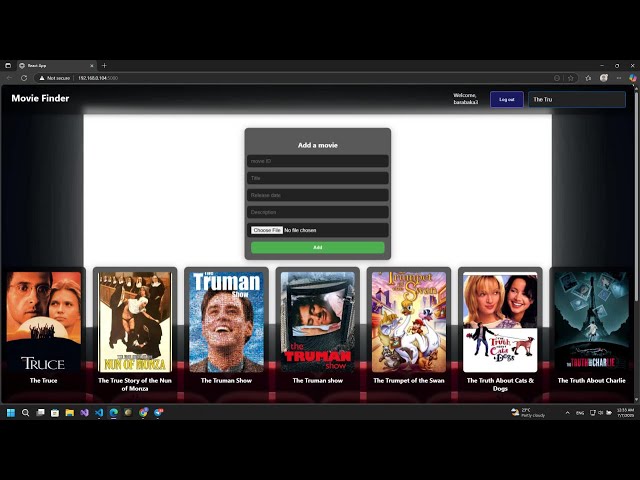Click the Windows Start button

[11, 413]
